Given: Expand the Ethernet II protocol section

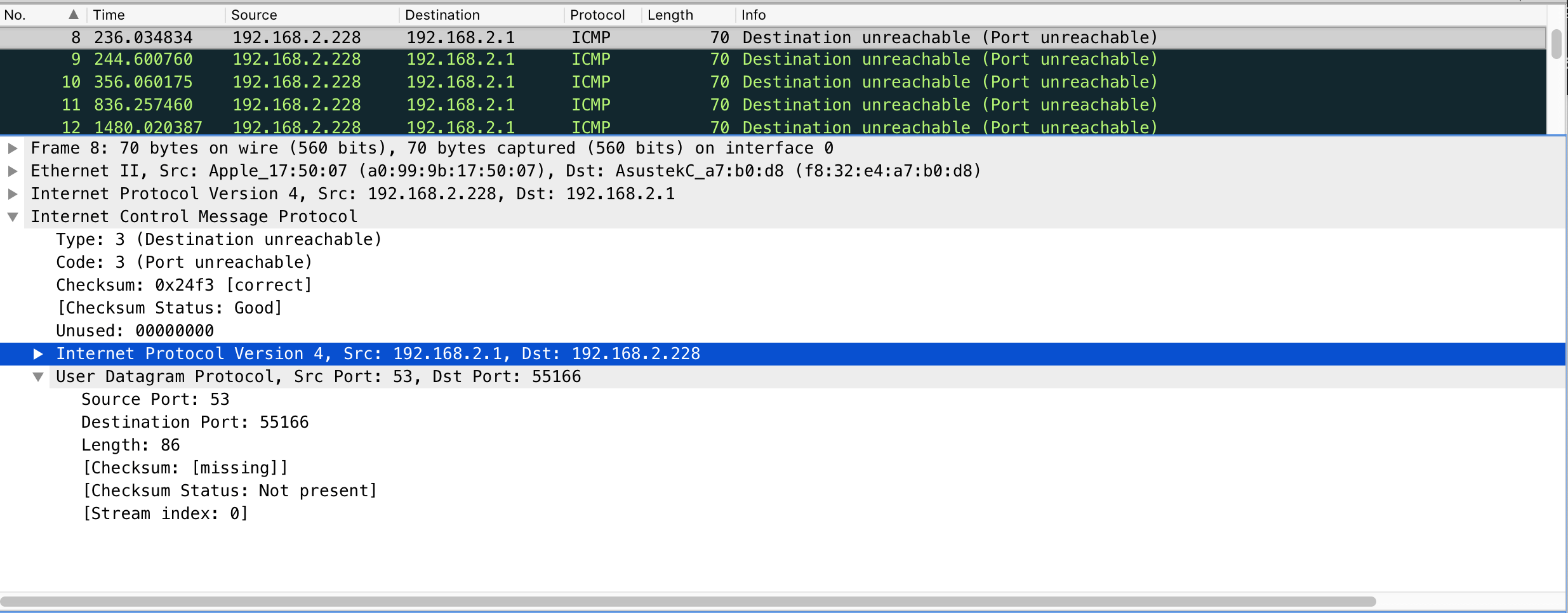Looking at the screenshot, I should click(13, 171).
